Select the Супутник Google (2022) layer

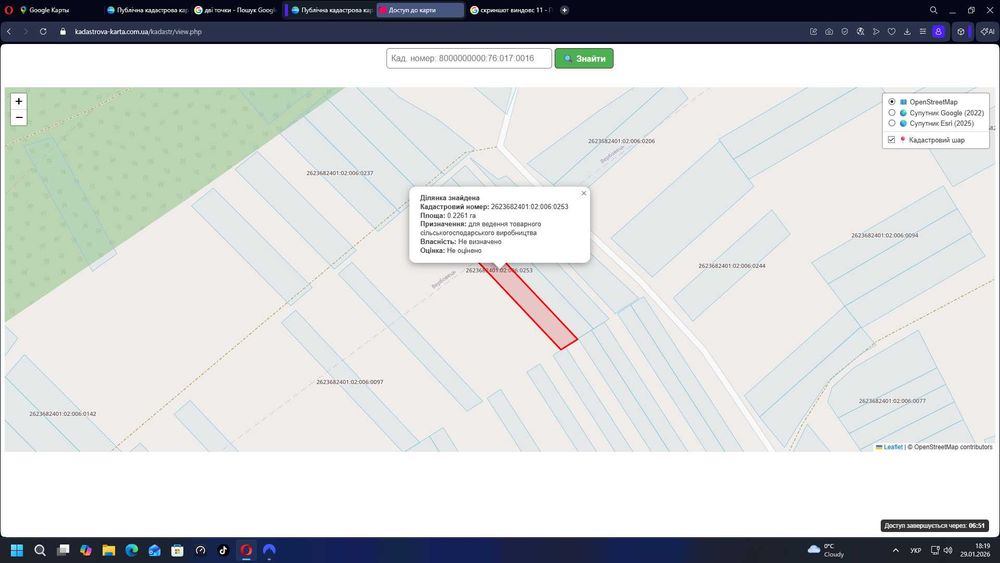pyautogui.click(x=892, y=113)
